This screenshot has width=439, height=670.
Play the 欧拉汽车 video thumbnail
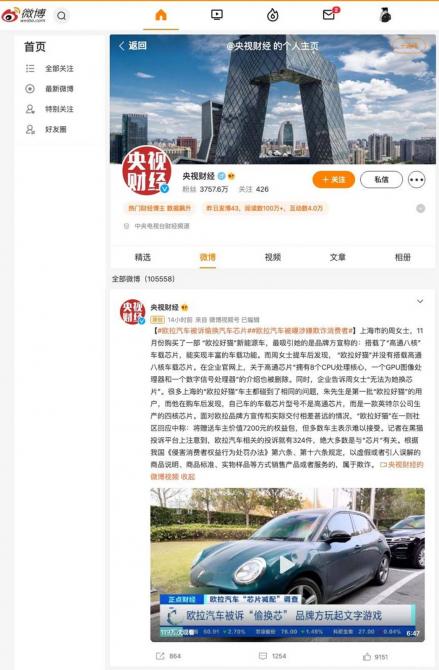(x=287, y=564)
